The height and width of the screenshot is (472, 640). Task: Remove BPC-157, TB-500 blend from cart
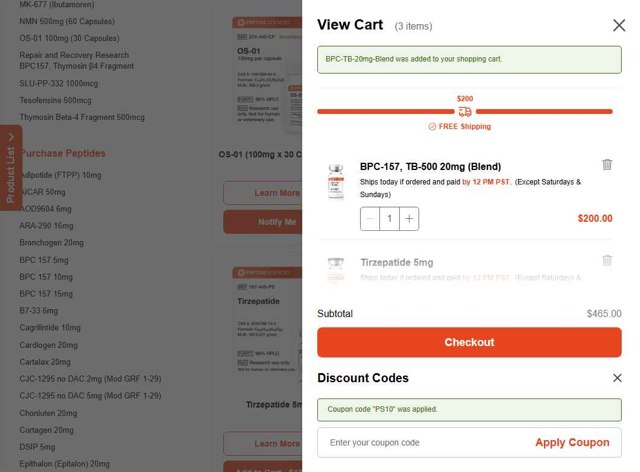point(607,165)
